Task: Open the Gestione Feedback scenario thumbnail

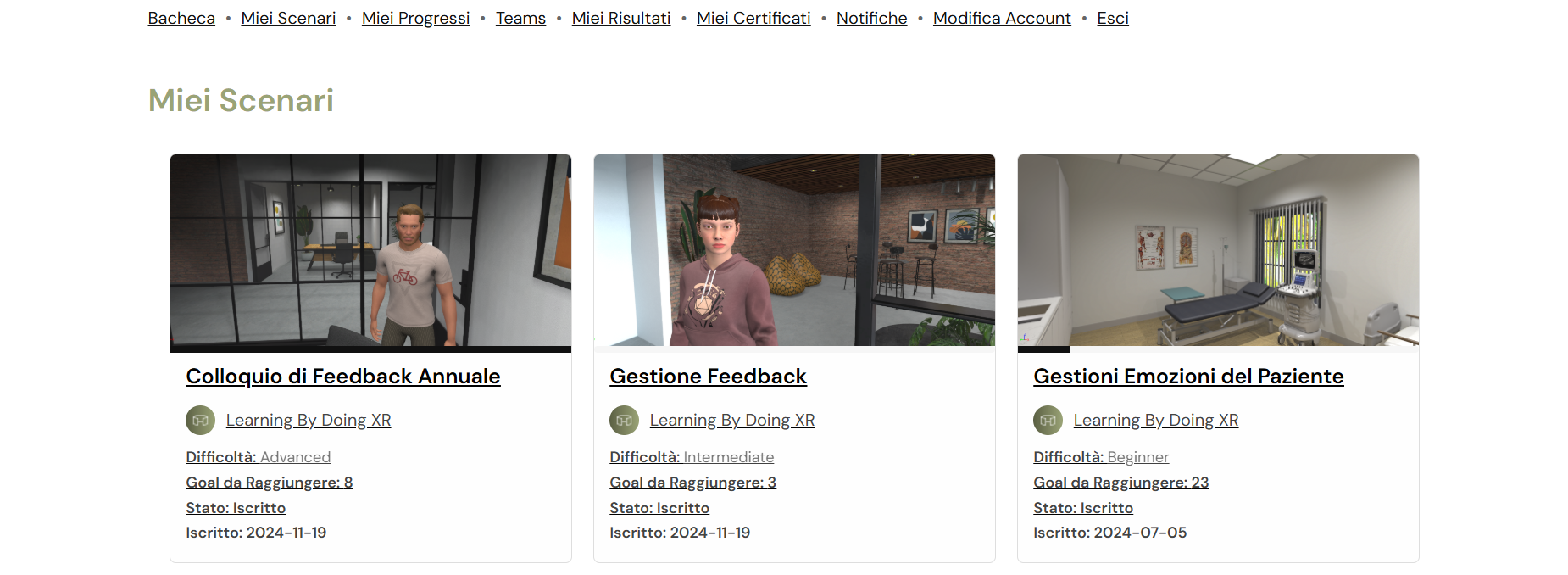Action: 794,250
